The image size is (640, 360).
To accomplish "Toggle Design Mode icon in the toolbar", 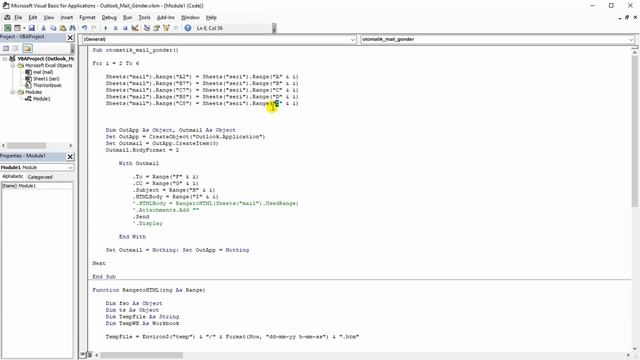I will click(x=135, y=28).
